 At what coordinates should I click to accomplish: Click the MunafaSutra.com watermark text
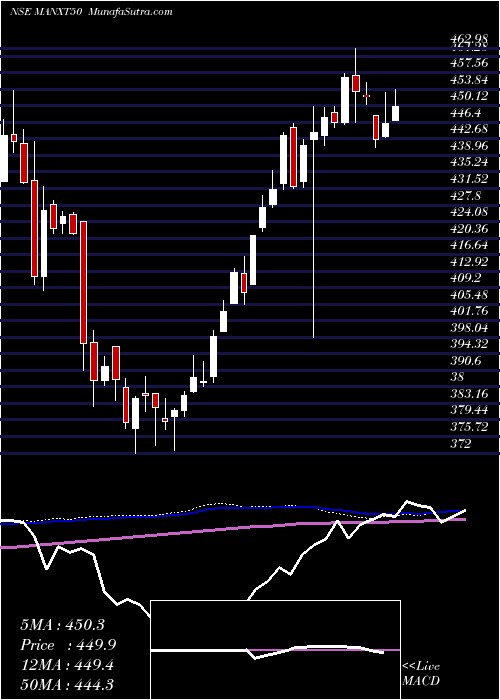[129, 12]
